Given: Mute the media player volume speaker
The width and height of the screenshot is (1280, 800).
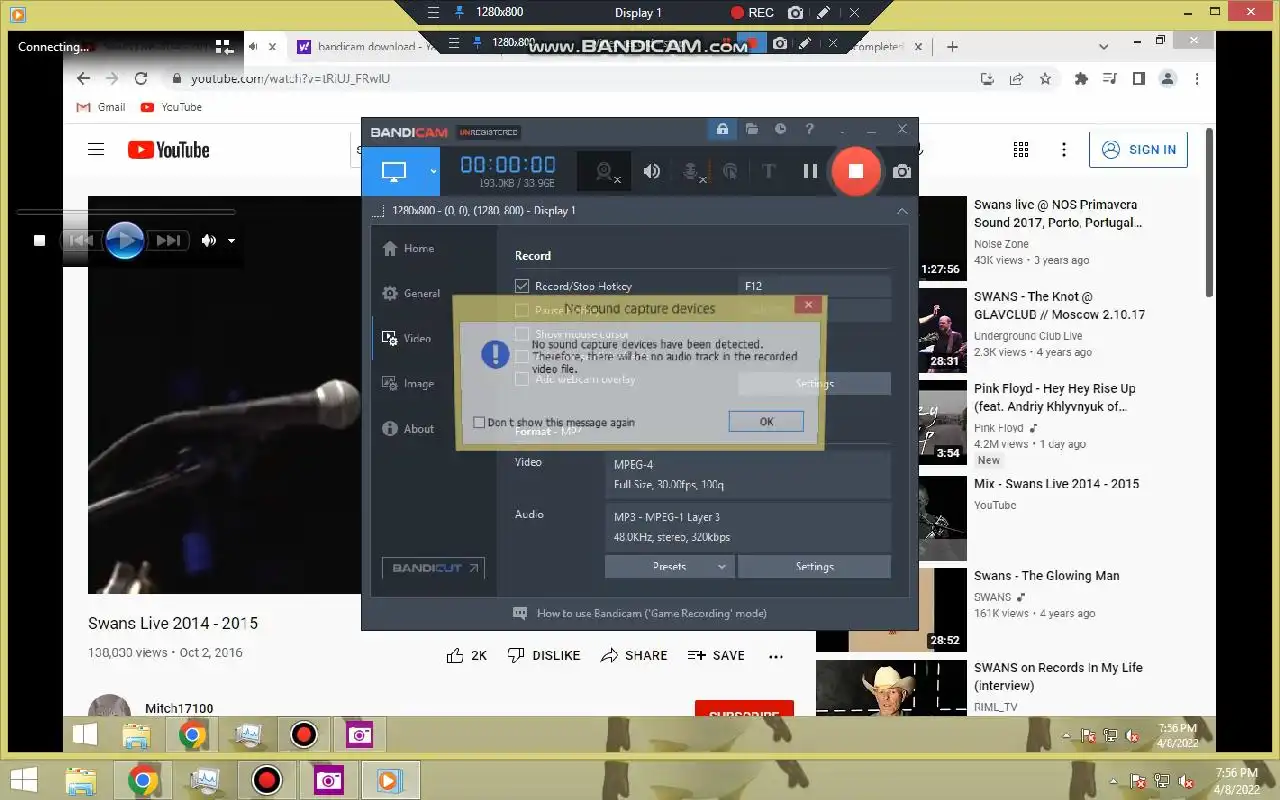Looking at the screenshot, I should coord(208,240).
